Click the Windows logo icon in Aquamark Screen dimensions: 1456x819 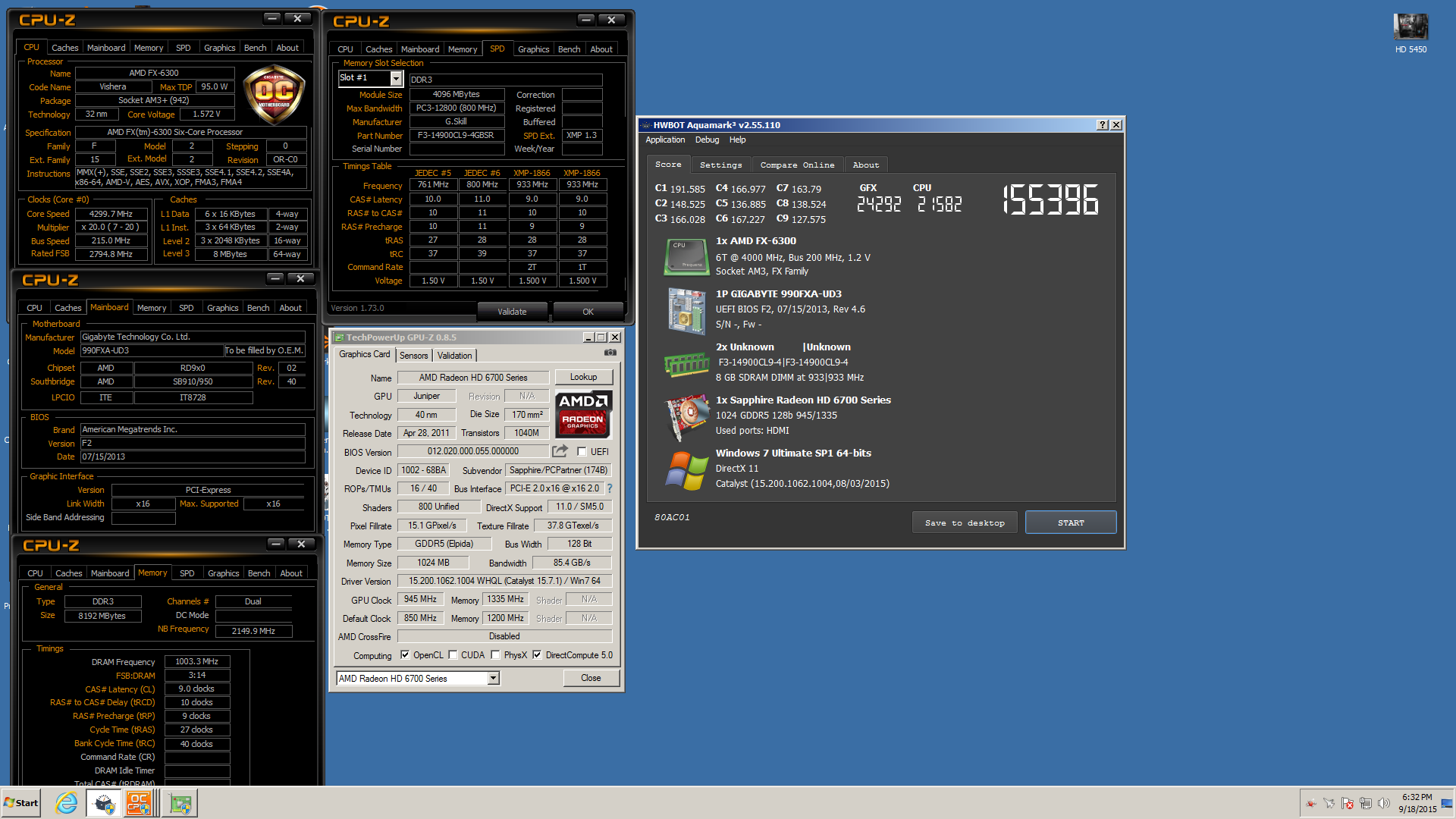point(686,470)
